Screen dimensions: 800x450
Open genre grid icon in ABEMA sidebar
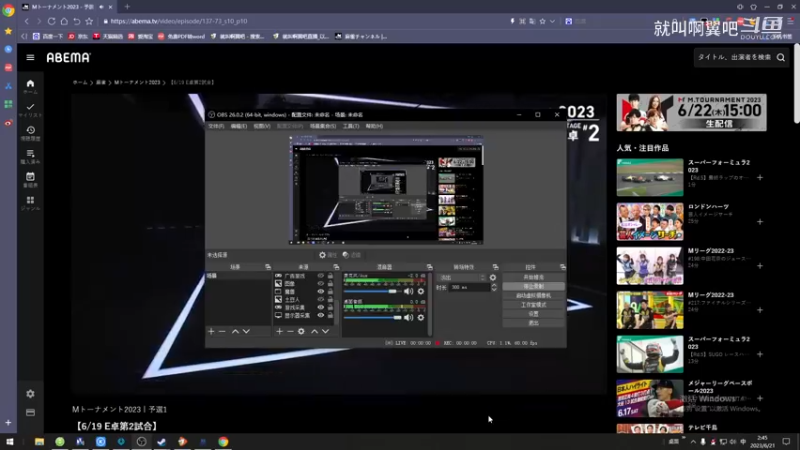pyautogui.click(x=30, y=200)
